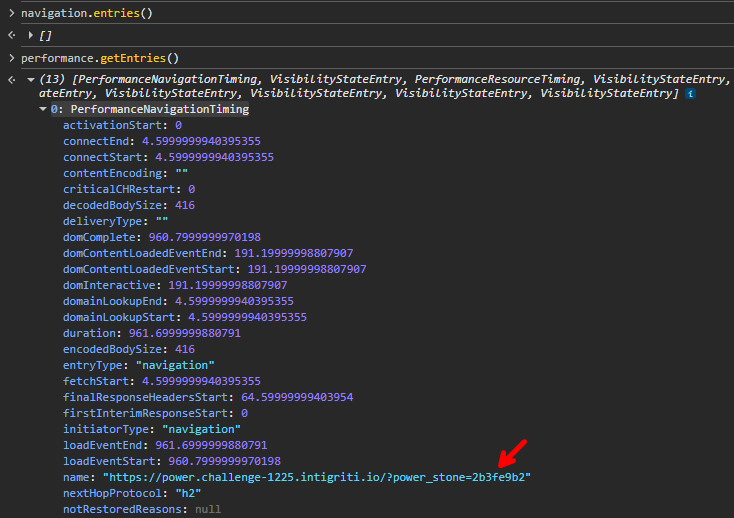Select the notRestoredReasons: null row
This screenshot has height=518, width=734.
click(x=142, y=509)
